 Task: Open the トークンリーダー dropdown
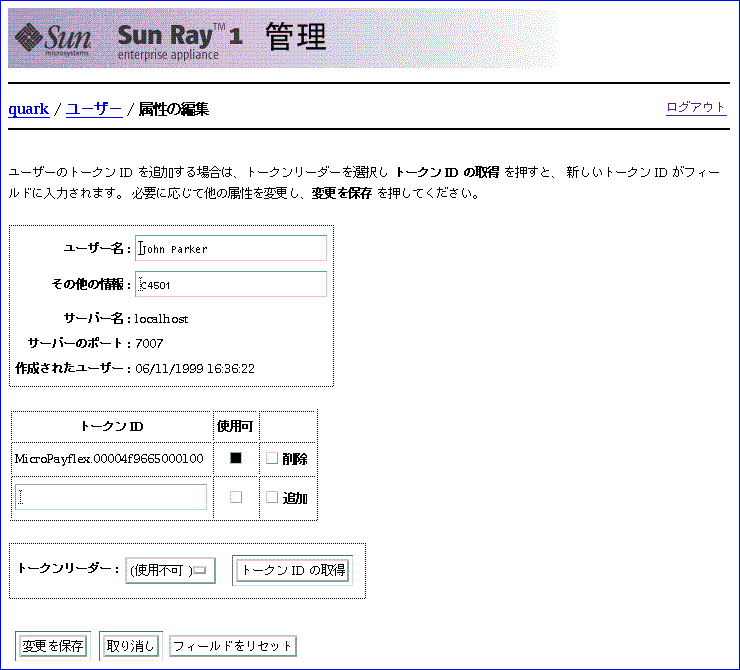pyautogui.click(x=170, y=570)
